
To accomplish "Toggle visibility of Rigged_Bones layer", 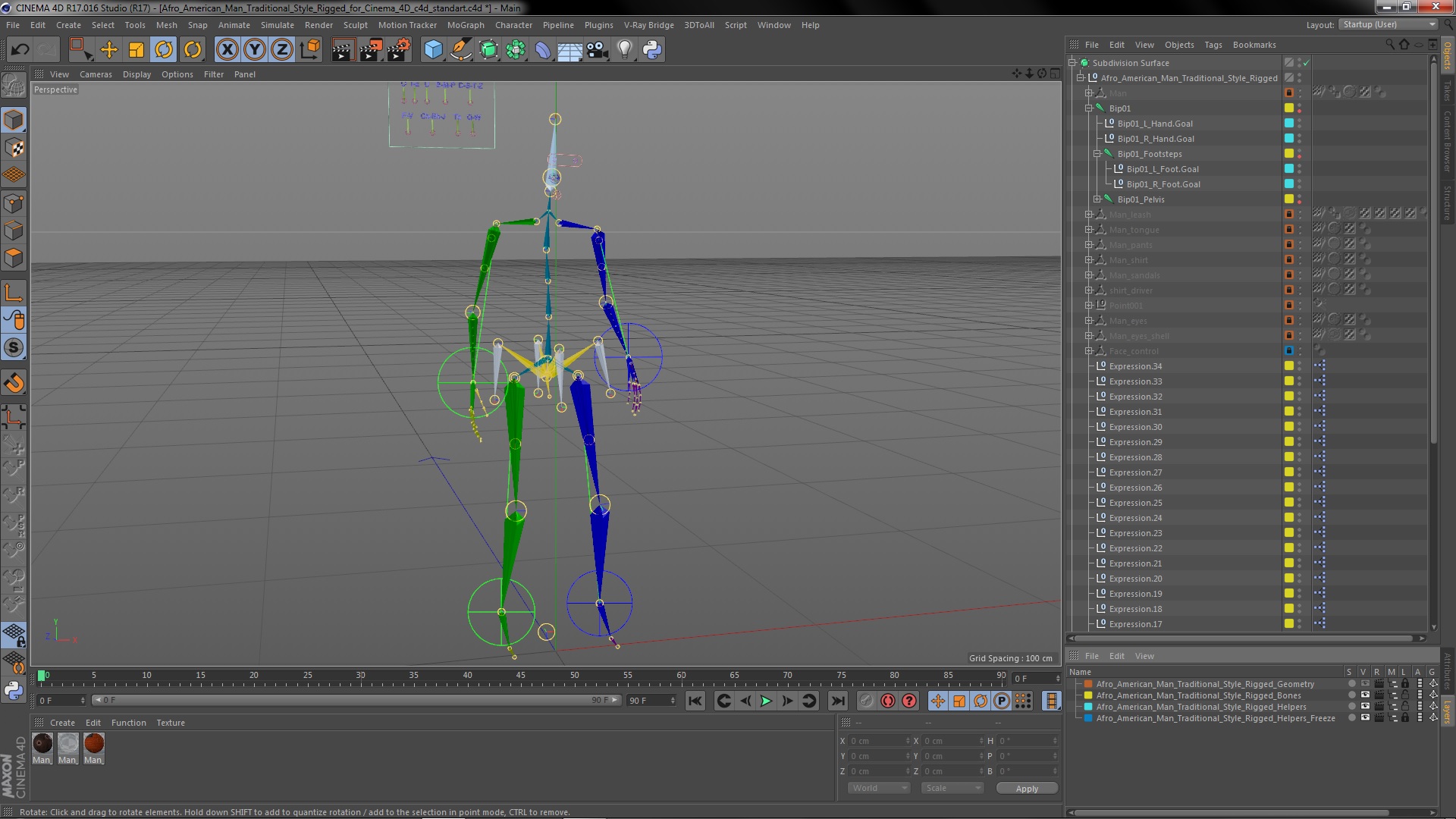I will pyautogui.click(x=1365, y=695).
